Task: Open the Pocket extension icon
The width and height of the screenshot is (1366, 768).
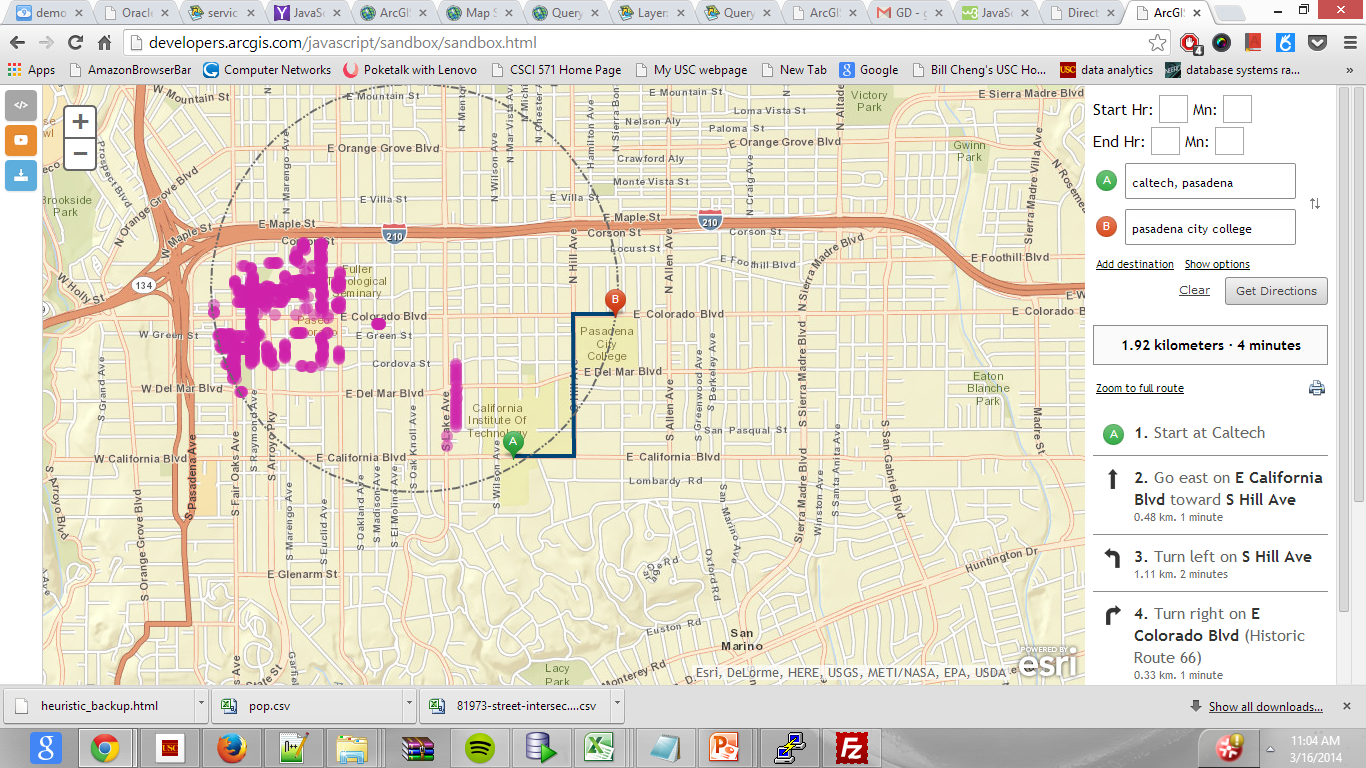Action: click(1318, 43)
